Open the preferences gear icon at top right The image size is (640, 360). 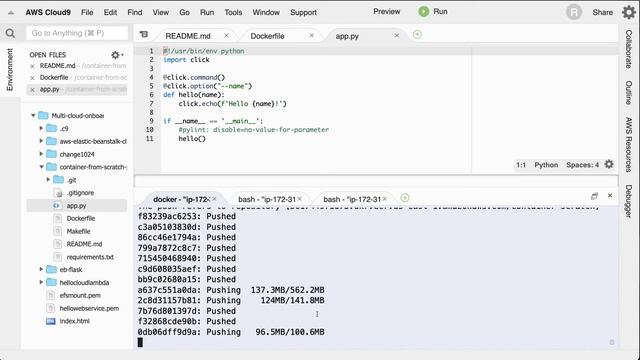629,12
